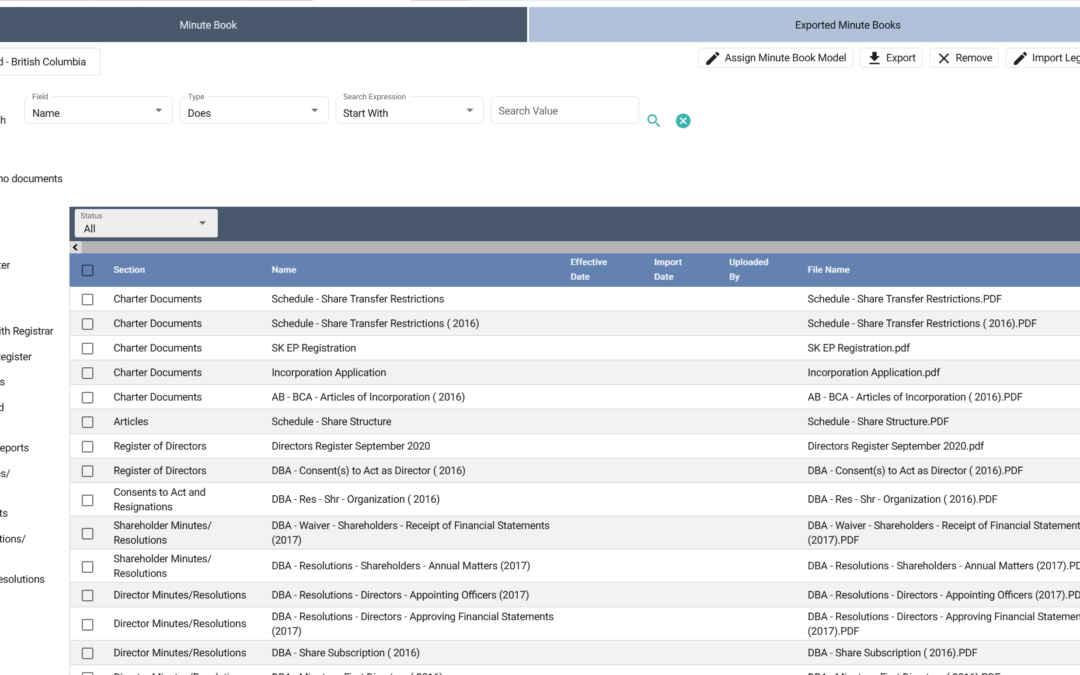
Task: Check DBA - Waiver - Shareholders Financial Statements row
Action: pyautogui.click(x=87, y=534)
